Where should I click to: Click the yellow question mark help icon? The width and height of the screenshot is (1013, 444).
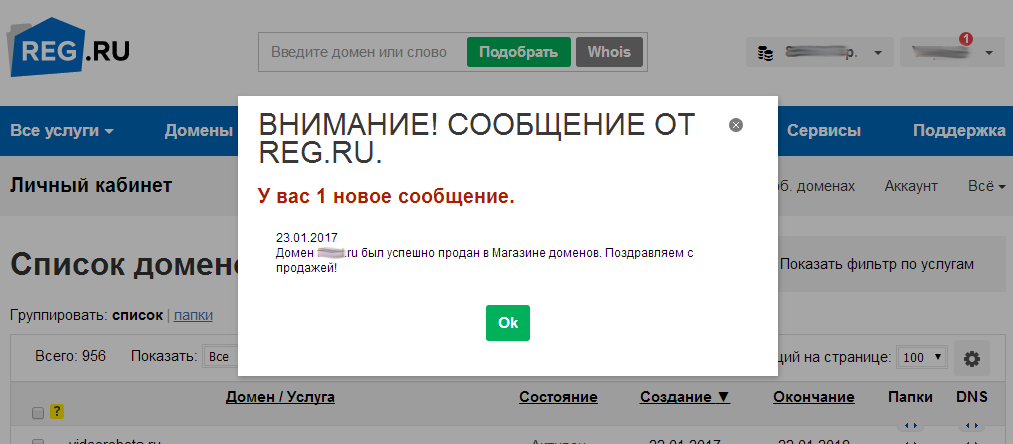coord(57,411)
